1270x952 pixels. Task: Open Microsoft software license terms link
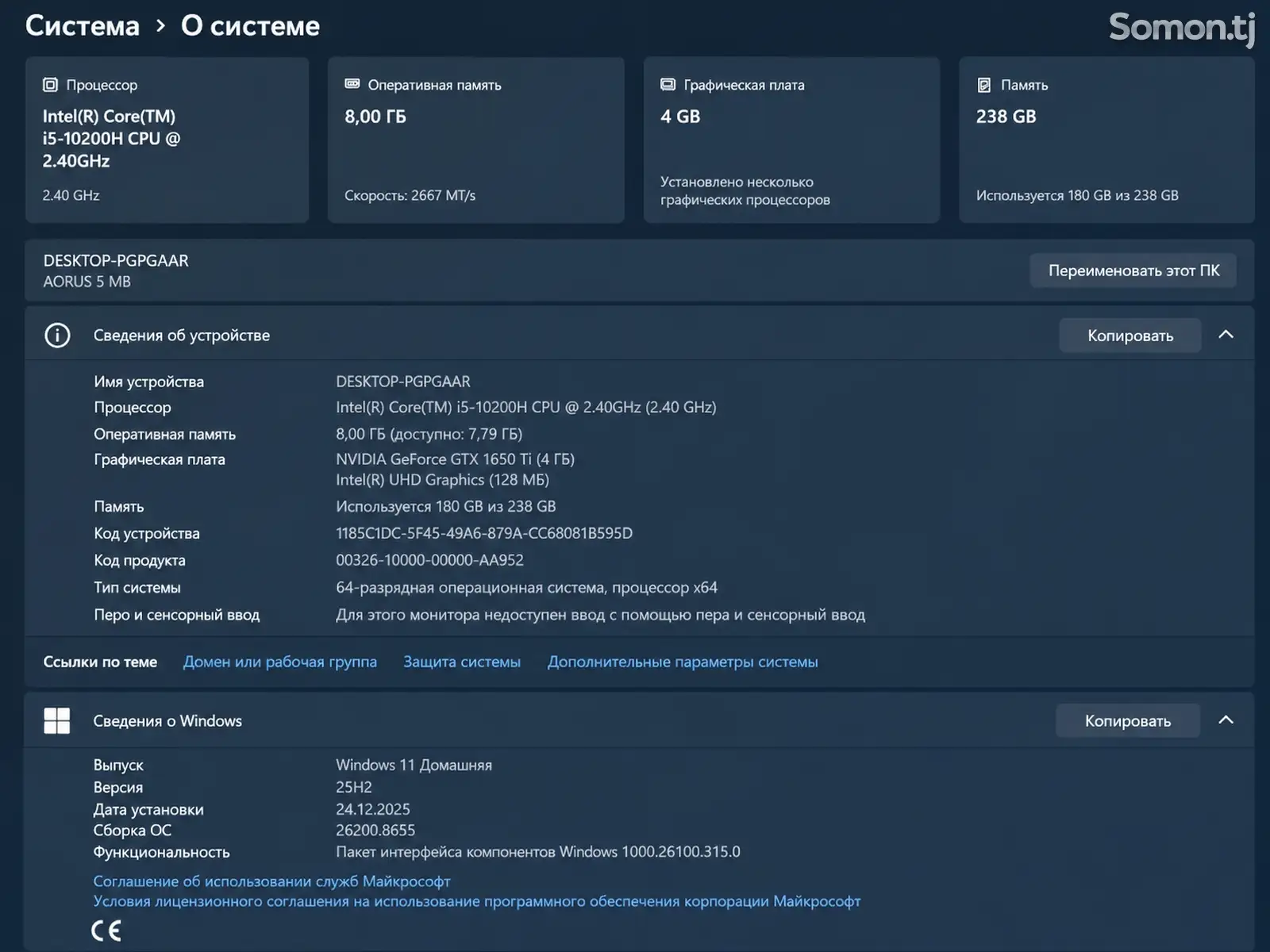point(477,901)
